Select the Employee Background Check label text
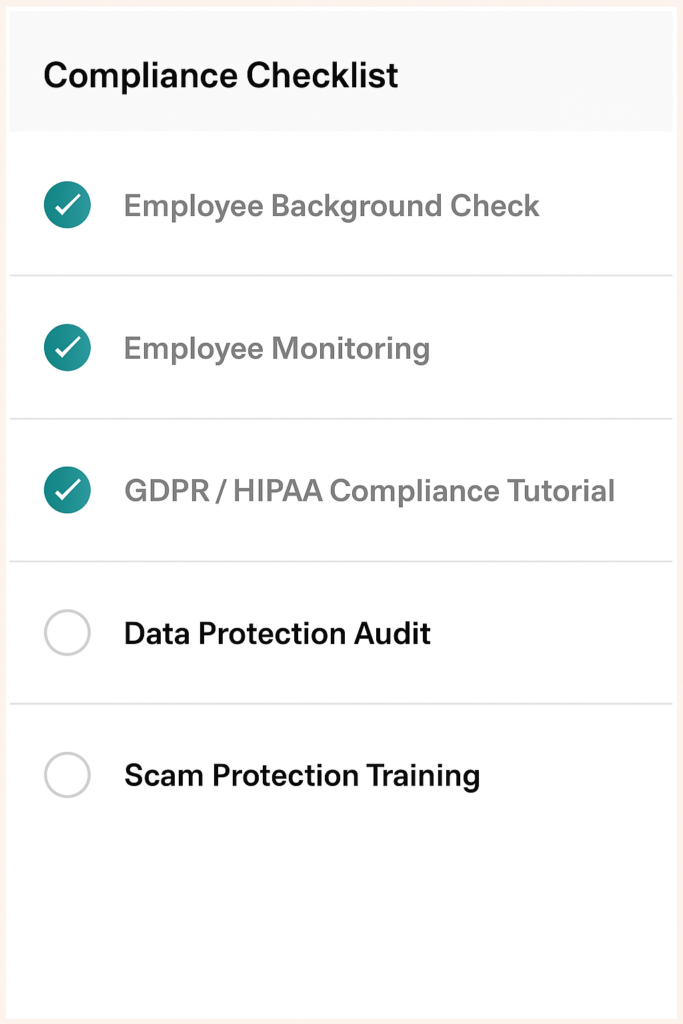 click(x=332, y=206)
